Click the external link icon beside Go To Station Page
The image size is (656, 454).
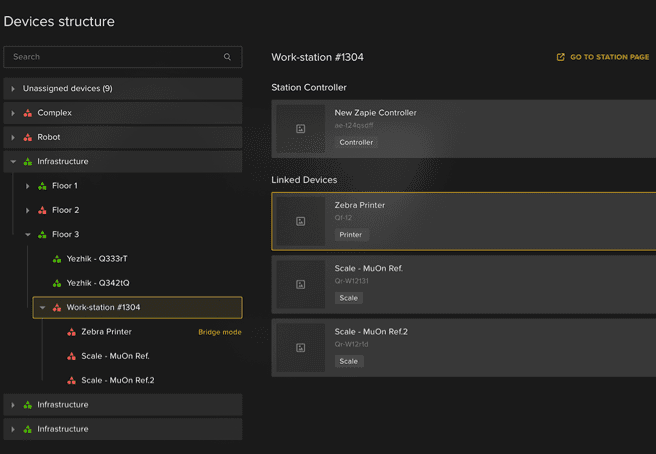click(561, 57)
